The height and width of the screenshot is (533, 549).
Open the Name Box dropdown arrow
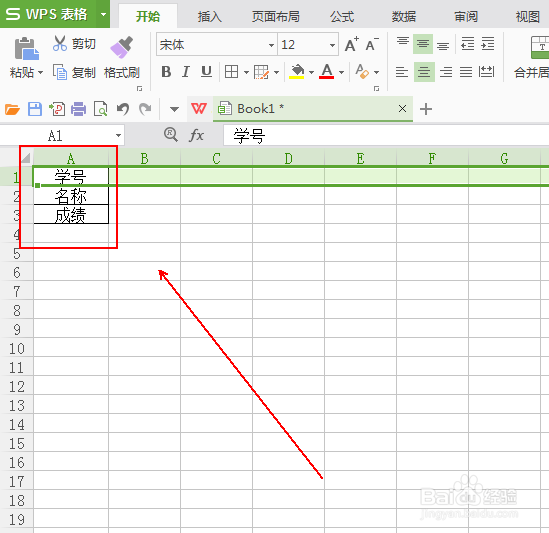tap(118, 136)
